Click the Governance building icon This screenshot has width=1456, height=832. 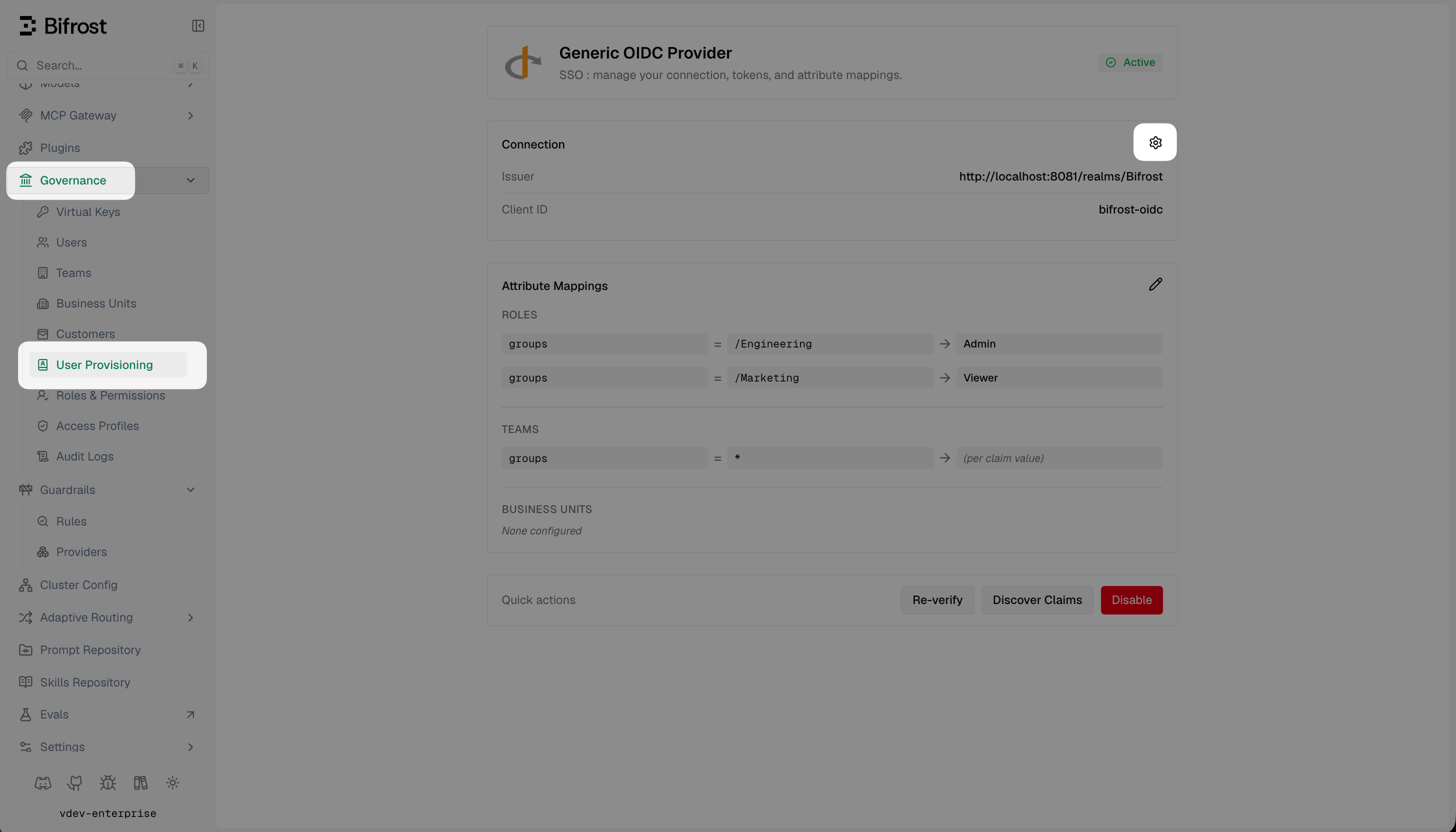coord(25,180)
